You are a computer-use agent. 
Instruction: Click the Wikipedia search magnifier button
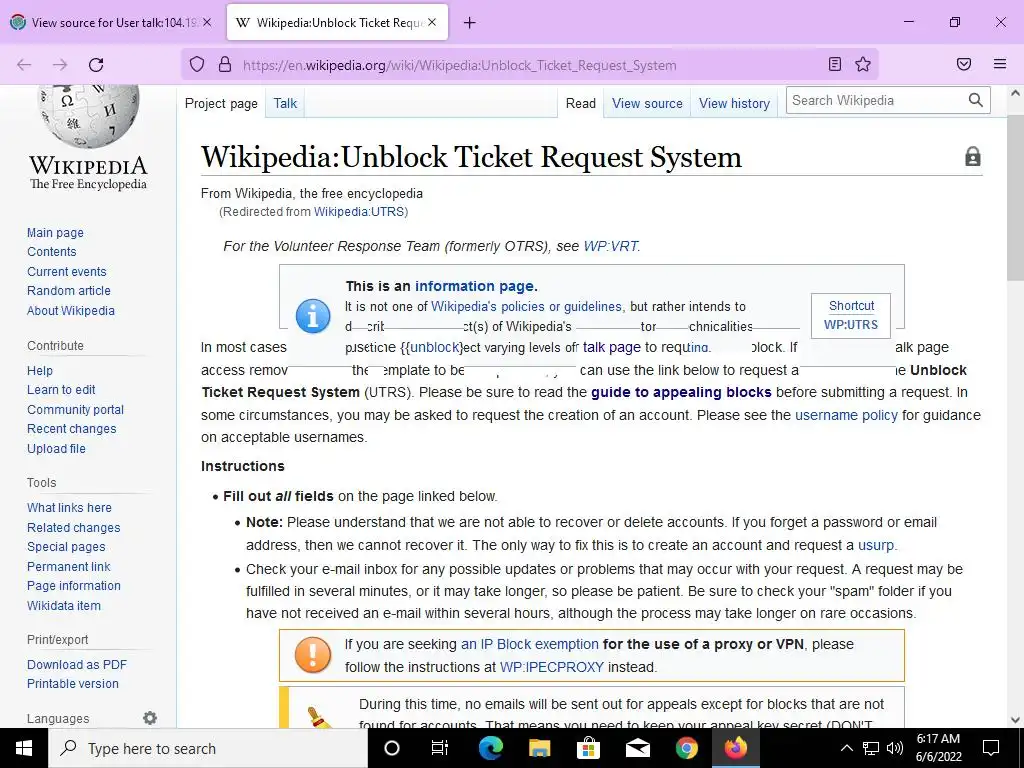pos(976,100)
